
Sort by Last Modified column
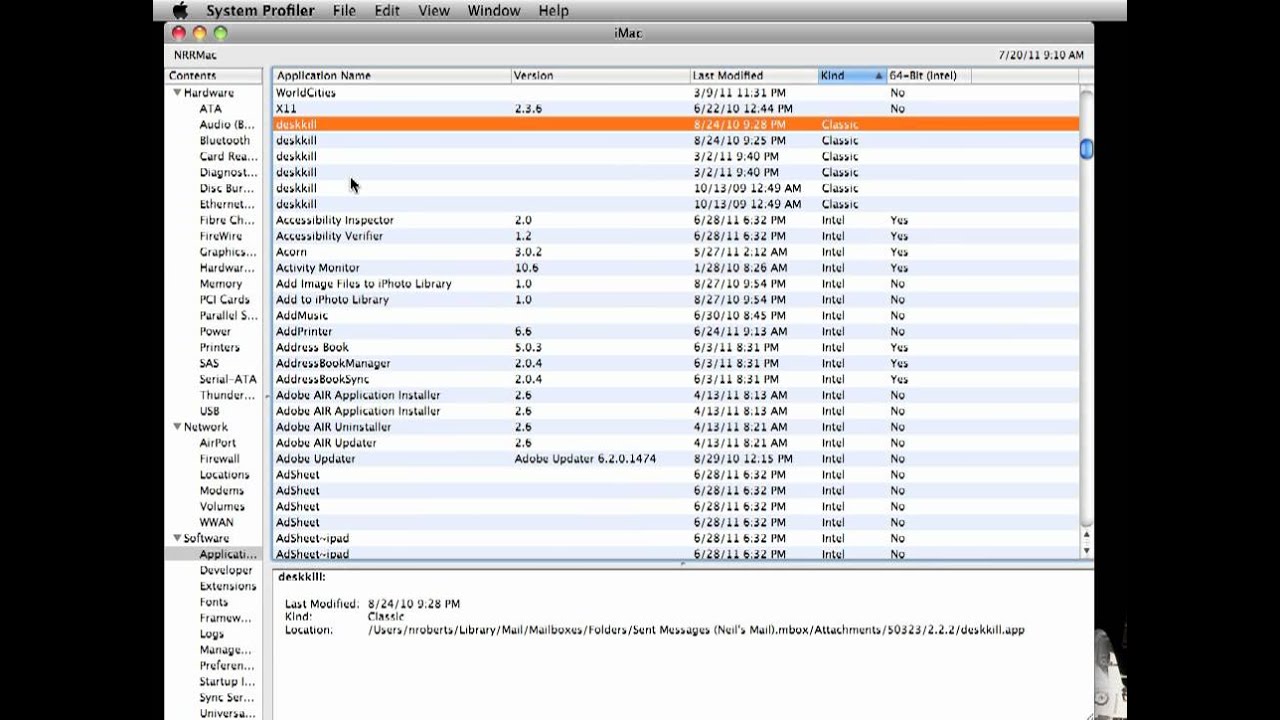(x=754, y=75)
